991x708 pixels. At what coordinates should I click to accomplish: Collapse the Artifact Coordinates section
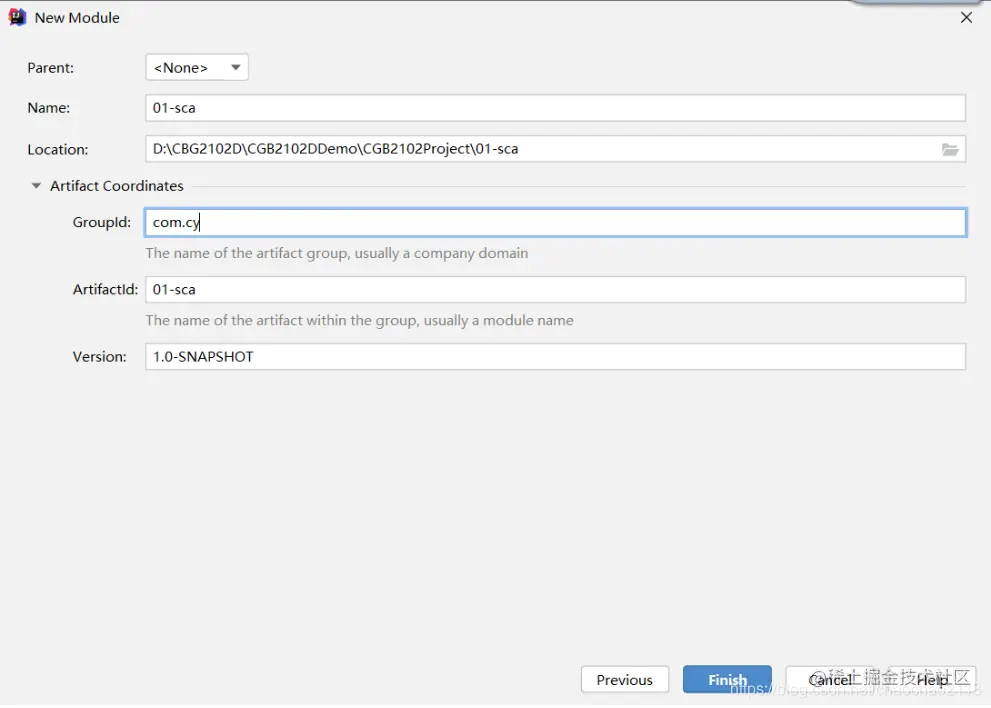(x=36, y=186)
